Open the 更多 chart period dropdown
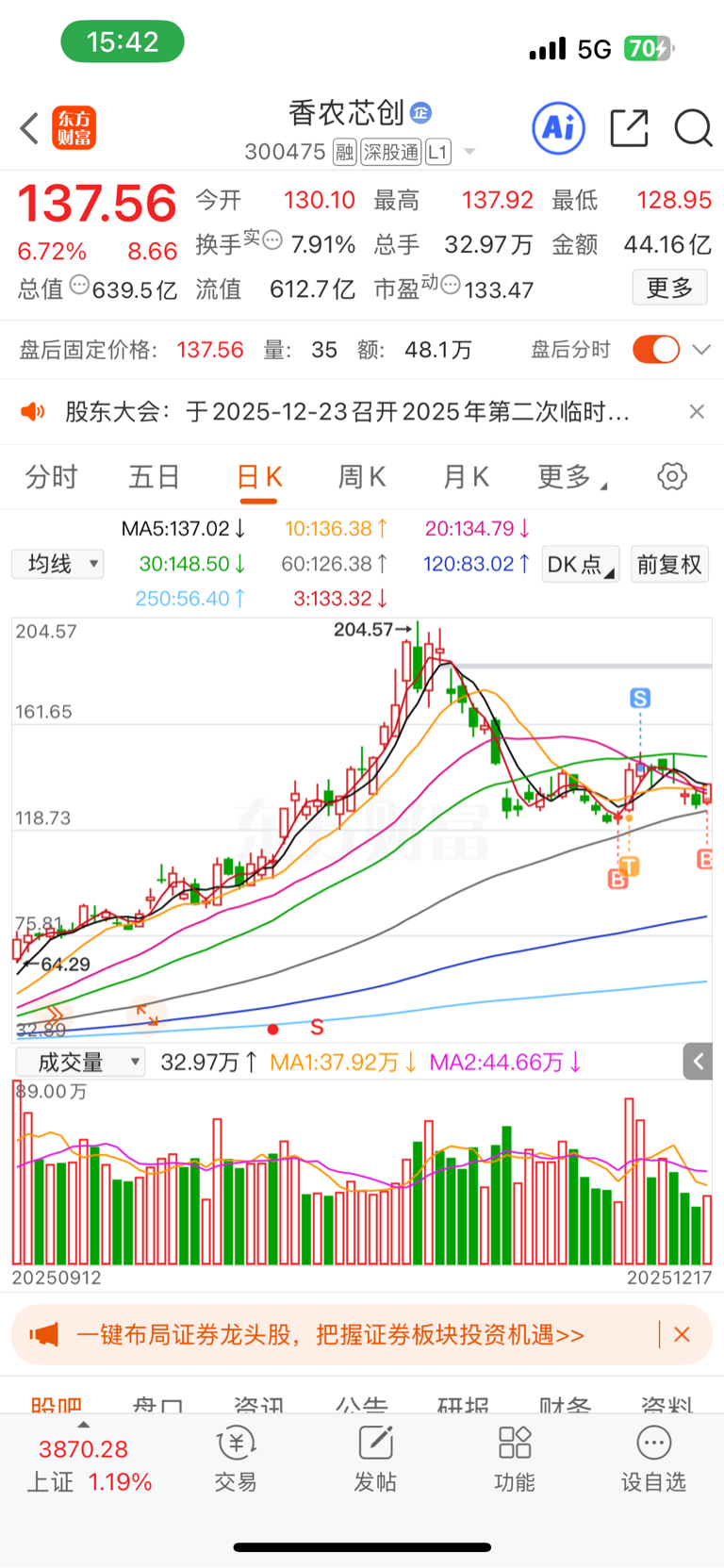The image size is (724, 1568). pos(572,477)
